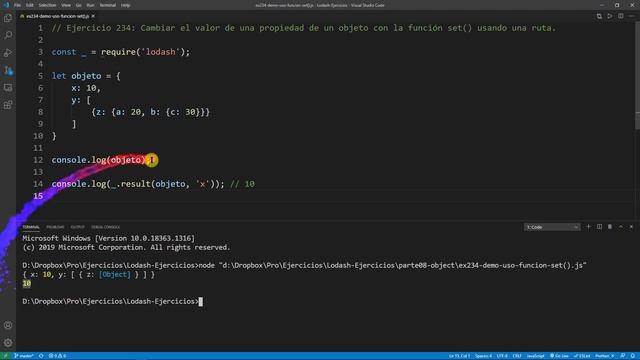The image size is (640, 360).
Task: Click the Ln 15, Col 1 status item
Action: [x=459, y=356]
